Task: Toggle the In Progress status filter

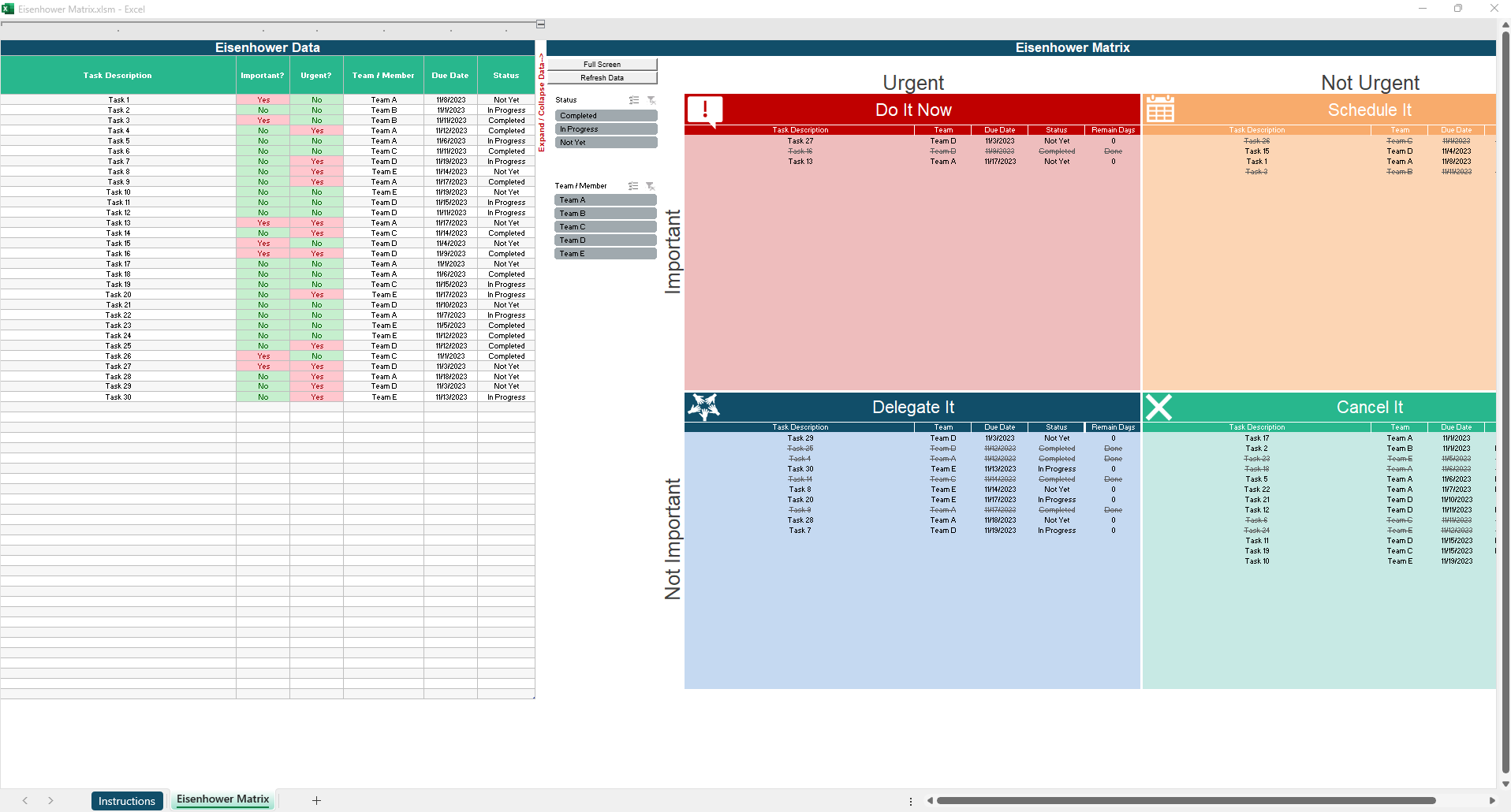Action: pos(605,129)
